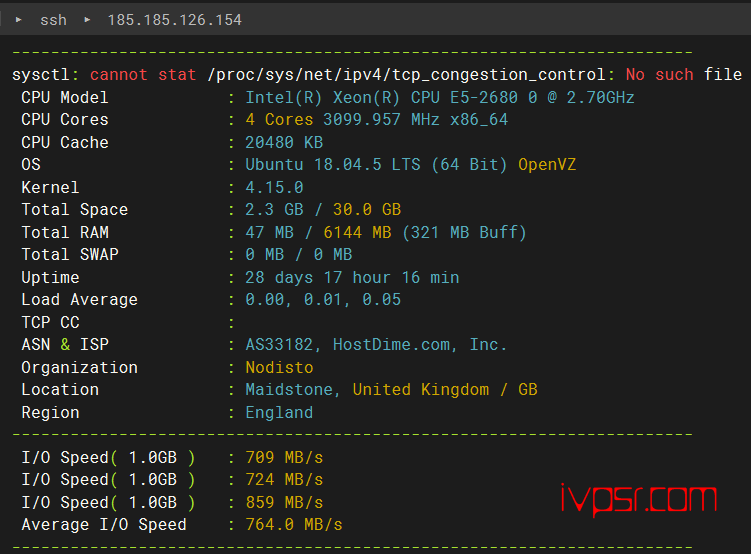This screenshot has width=751, height=554.
Task: Click the '724 MB/s' I/O speed
Action: (x=284, y=480)
